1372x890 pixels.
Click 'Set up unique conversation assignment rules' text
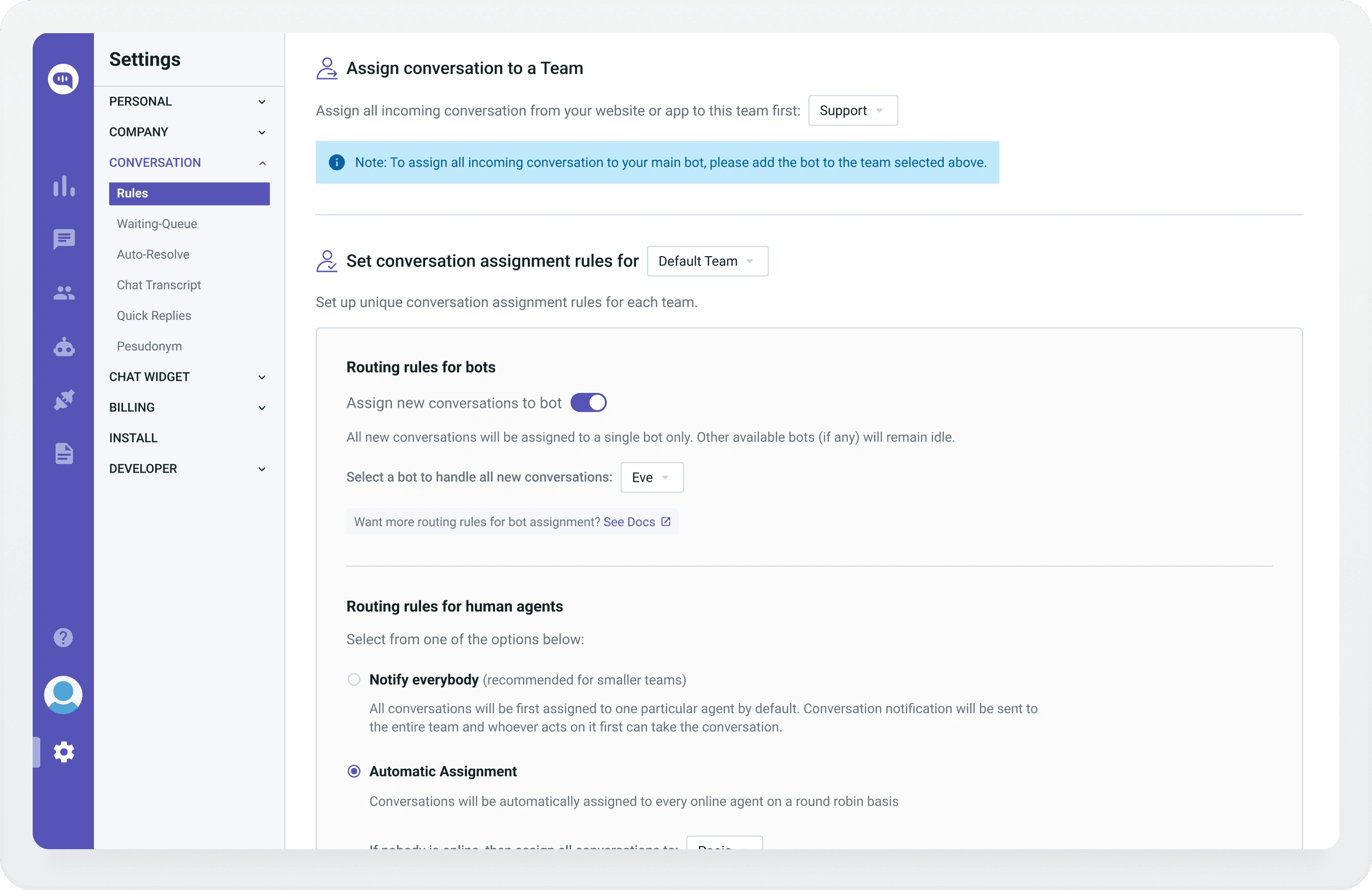506,303
